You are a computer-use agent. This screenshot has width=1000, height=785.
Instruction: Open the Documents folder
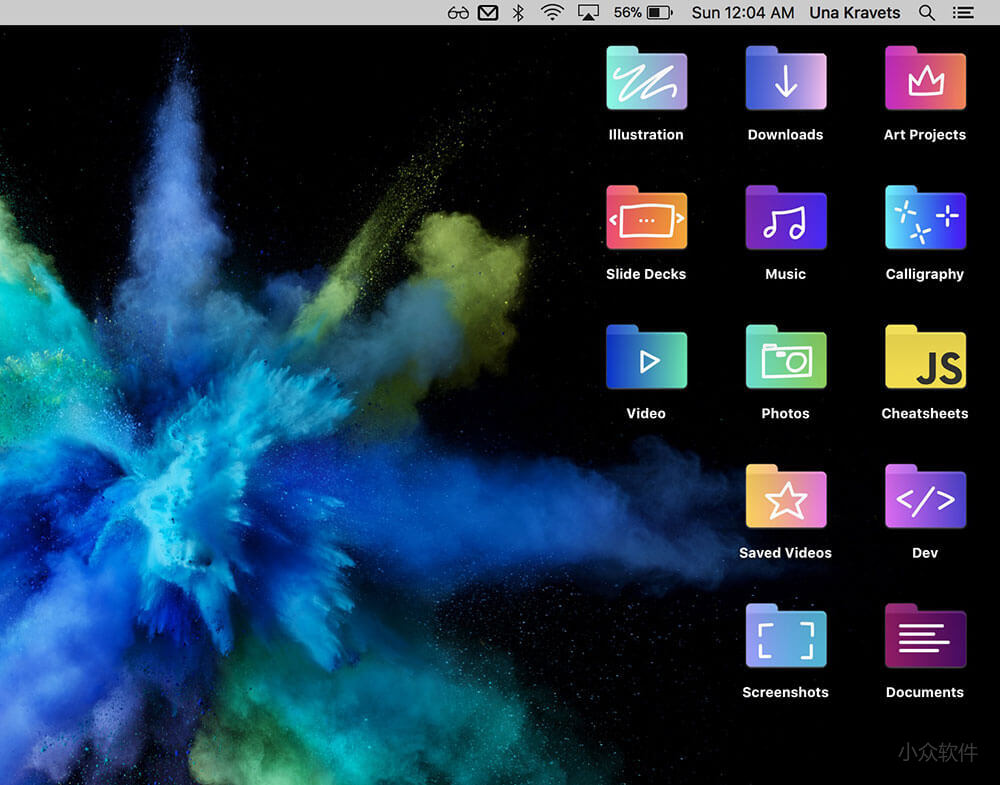pos(924,635)
